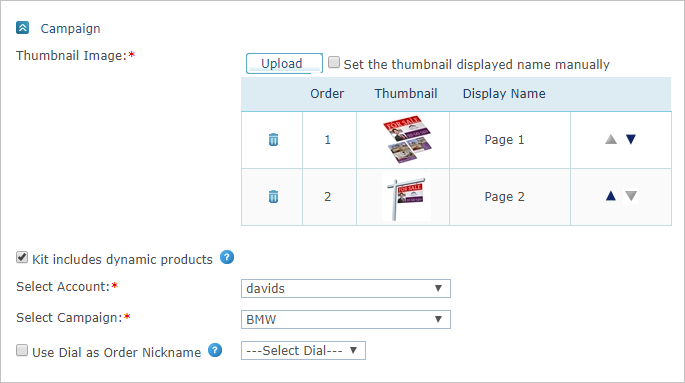
Task: Click the disabled up arrow for Page 1
Action: 611,139
